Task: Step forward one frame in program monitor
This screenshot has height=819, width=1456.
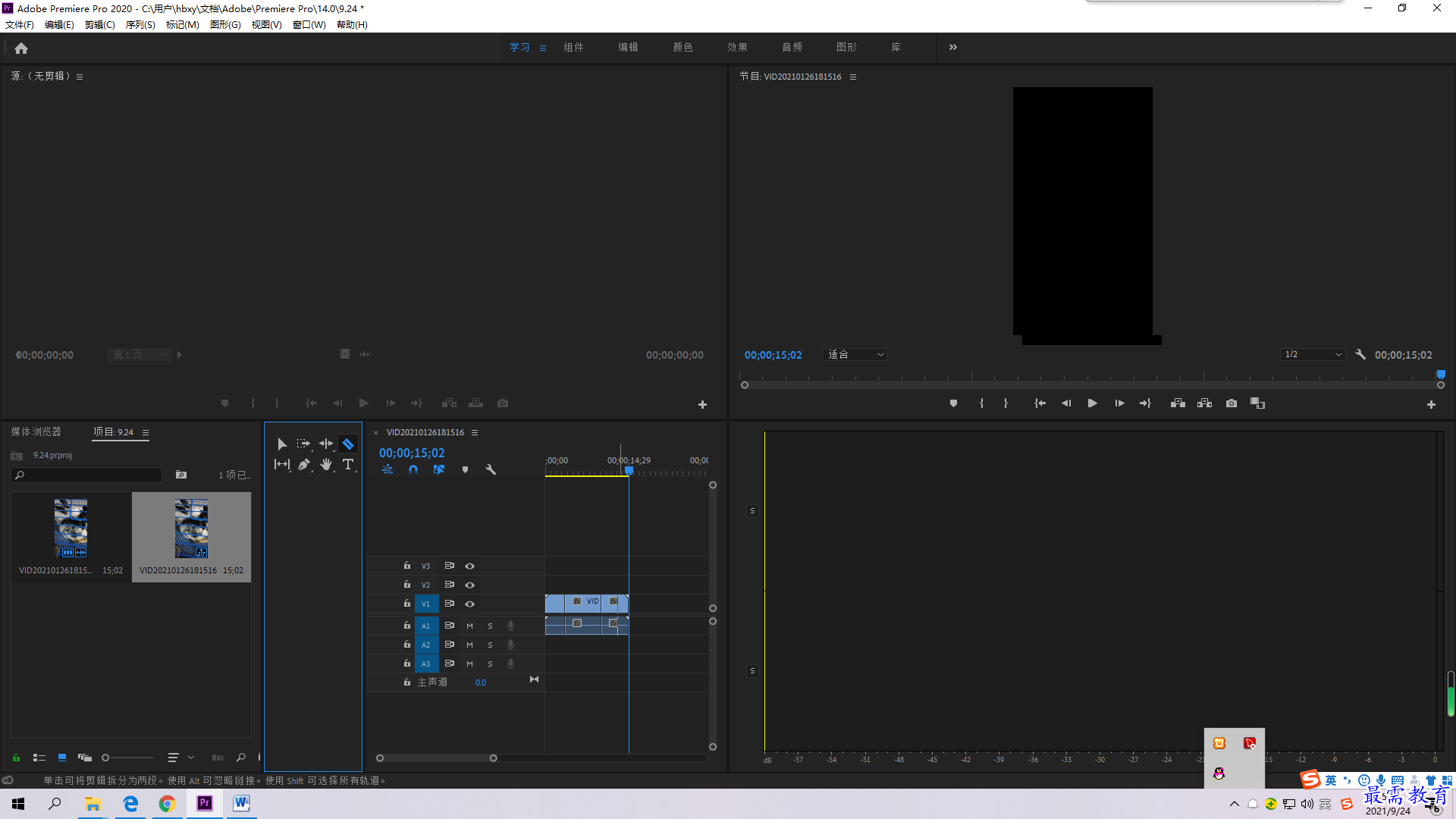Action: click(1119, 403)
